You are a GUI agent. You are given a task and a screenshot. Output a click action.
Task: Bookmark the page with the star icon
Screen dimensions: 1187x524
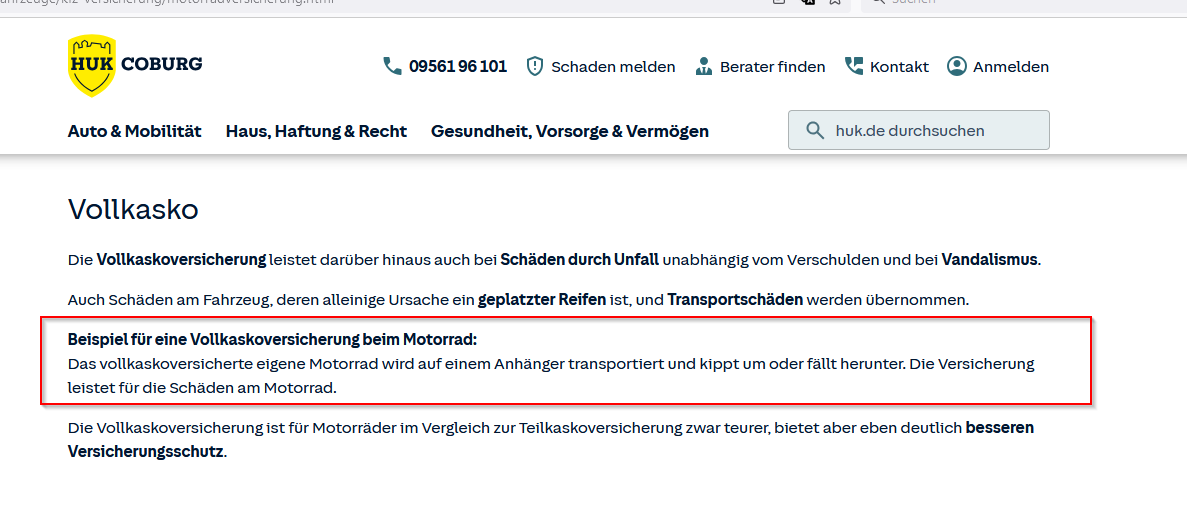click(x=834, y=3)
